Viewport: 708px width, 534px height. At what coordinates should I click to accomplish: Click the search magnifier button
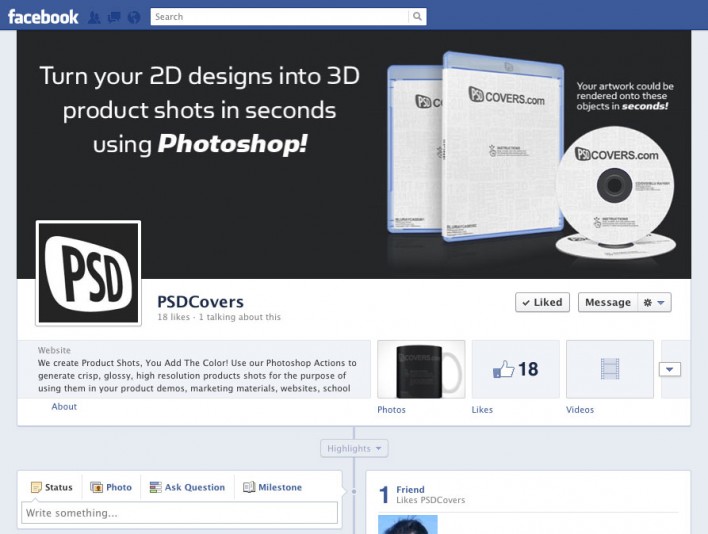(417, 17)
